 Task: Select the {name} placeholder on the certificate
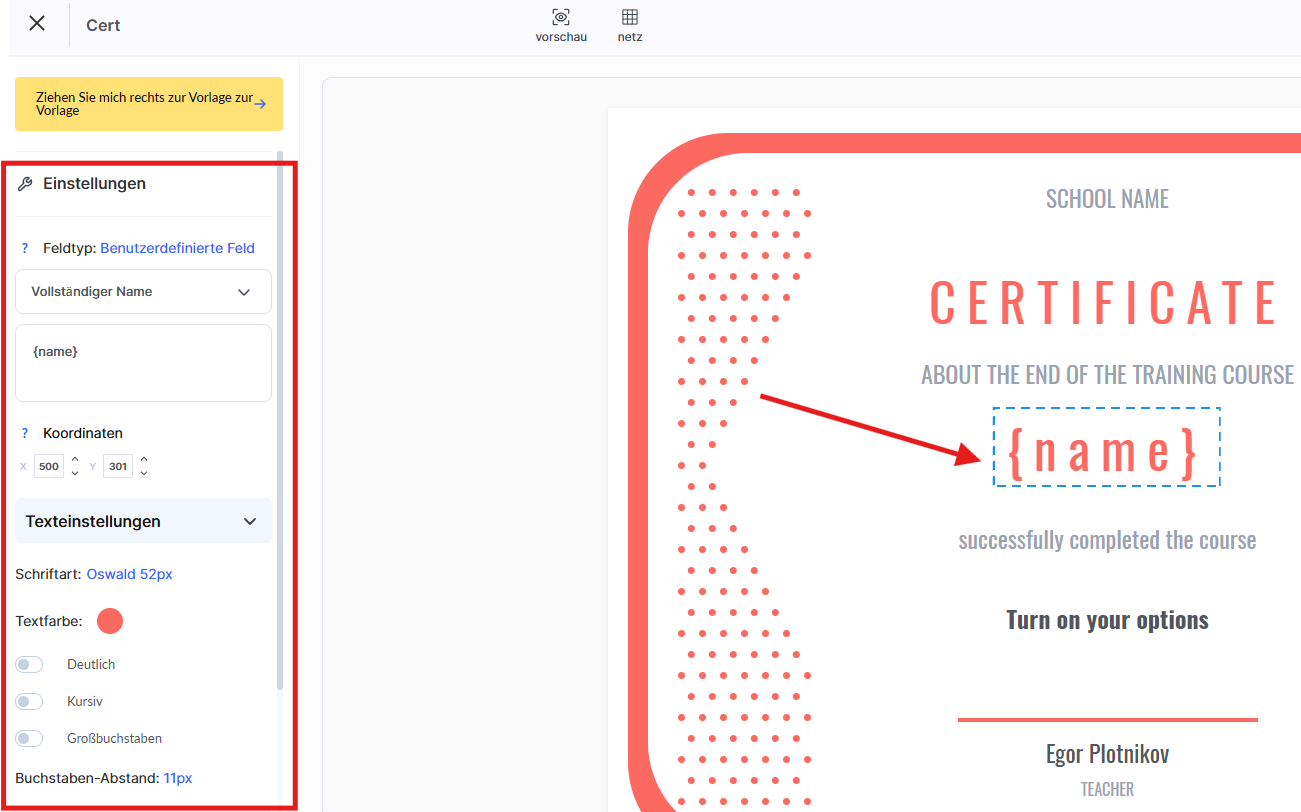[1106, 448]
